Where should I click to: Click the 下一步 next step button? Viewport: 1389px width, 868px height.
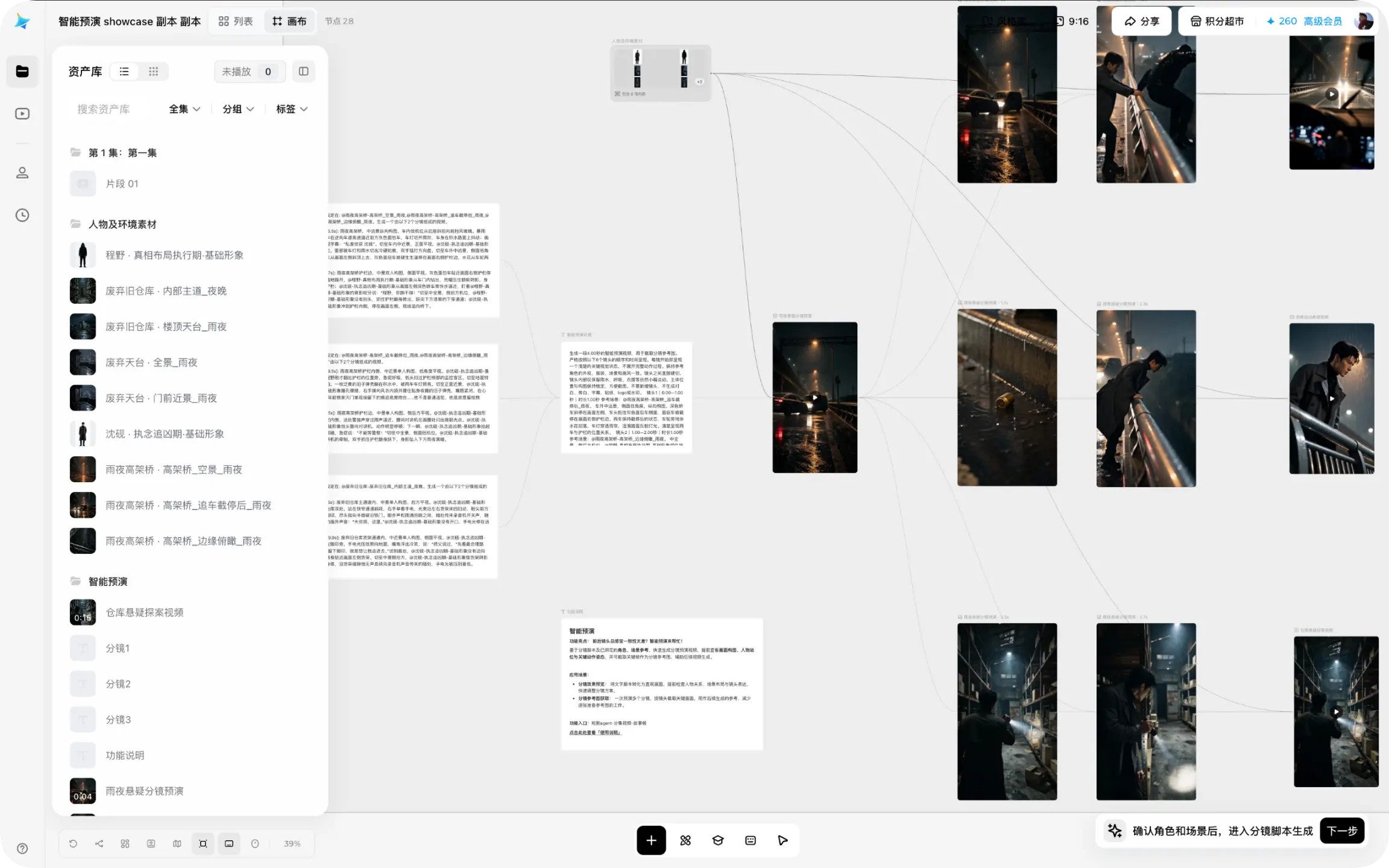(1342, 831)
